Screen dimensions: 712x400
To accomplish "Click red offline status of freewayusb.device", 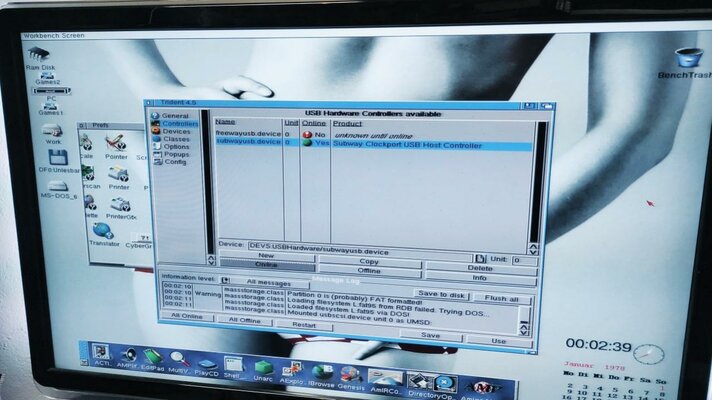I will (308, 134).
